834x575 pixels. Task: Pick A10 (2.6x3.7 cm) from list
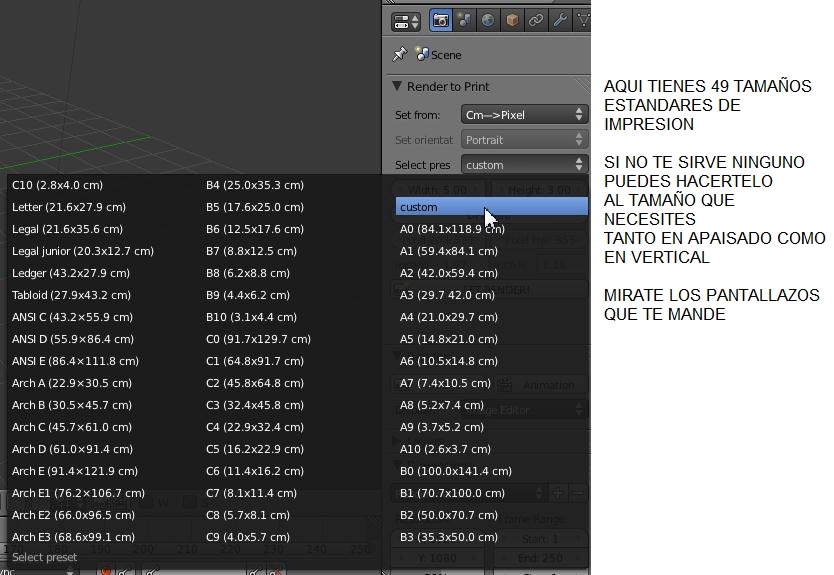(x=445, y=449)
